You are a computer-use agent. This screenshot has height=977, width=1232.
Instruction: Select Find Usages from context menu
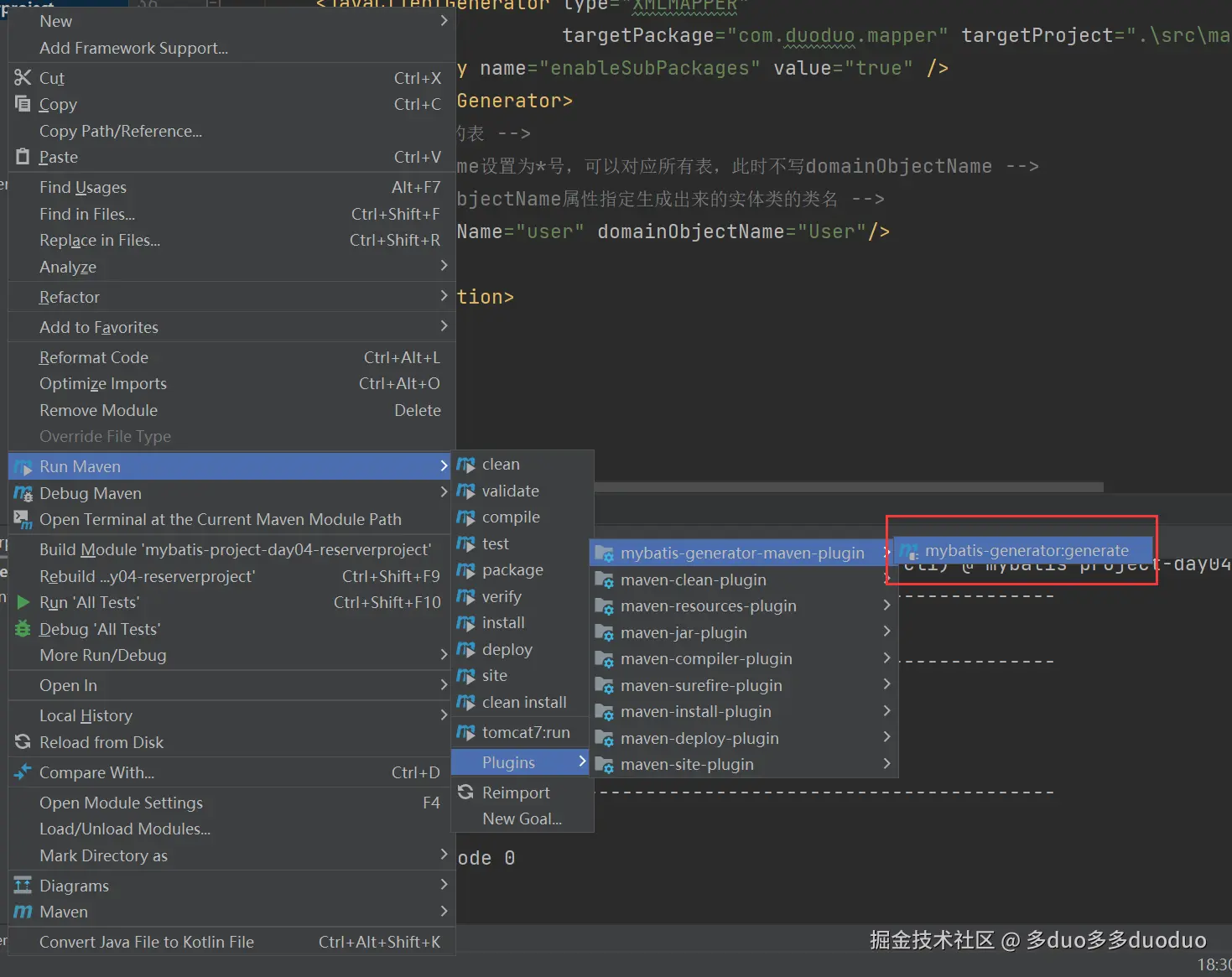pos(231,187)
